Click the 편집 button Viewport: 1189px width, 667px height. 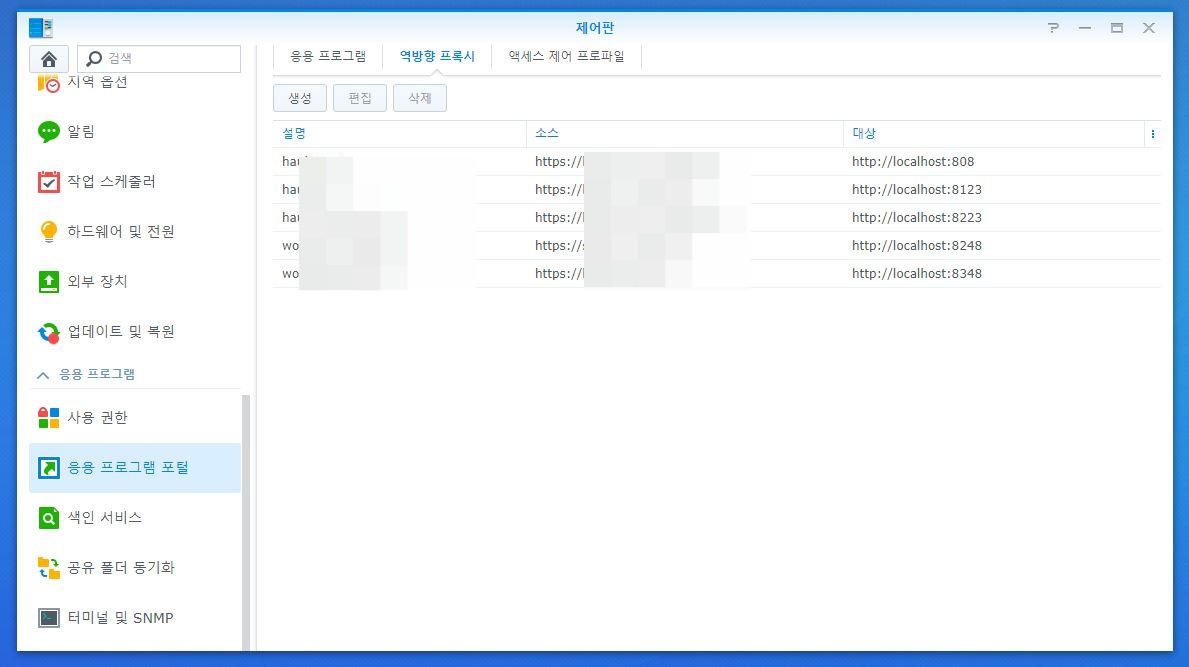point(360,98)
